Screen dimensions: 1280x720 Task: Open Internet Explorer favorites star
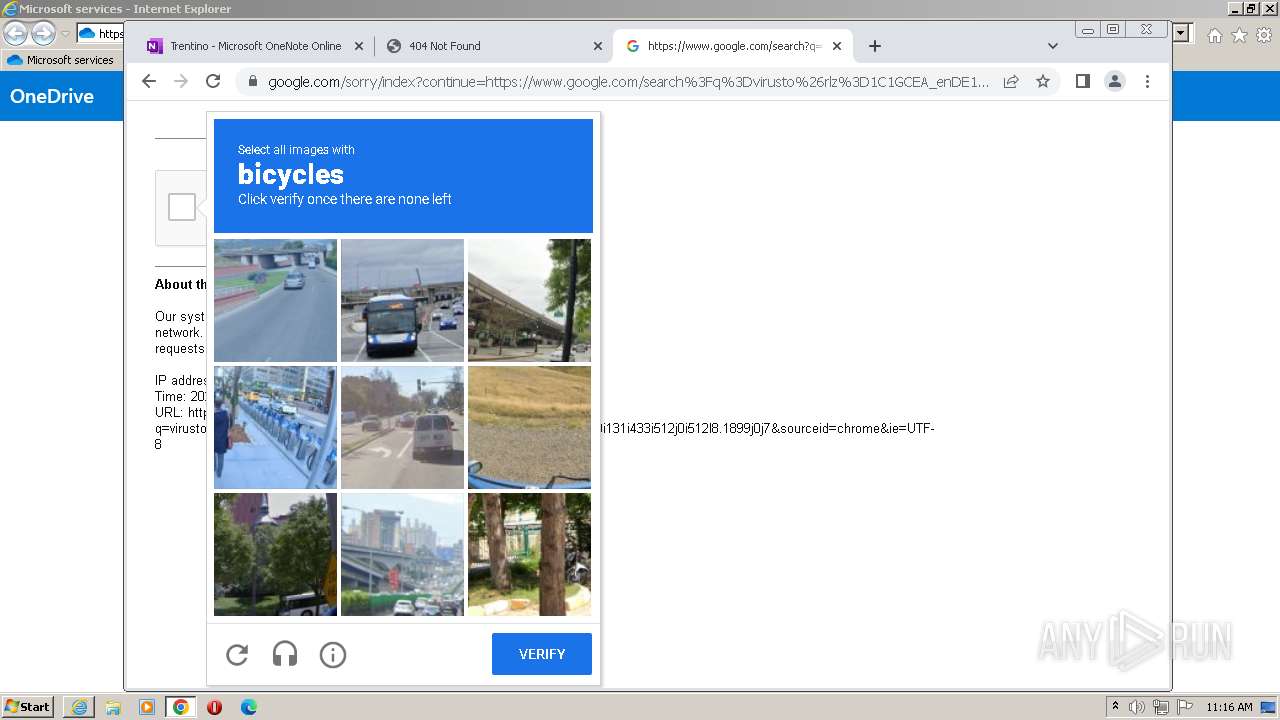tap(1239, 35)
